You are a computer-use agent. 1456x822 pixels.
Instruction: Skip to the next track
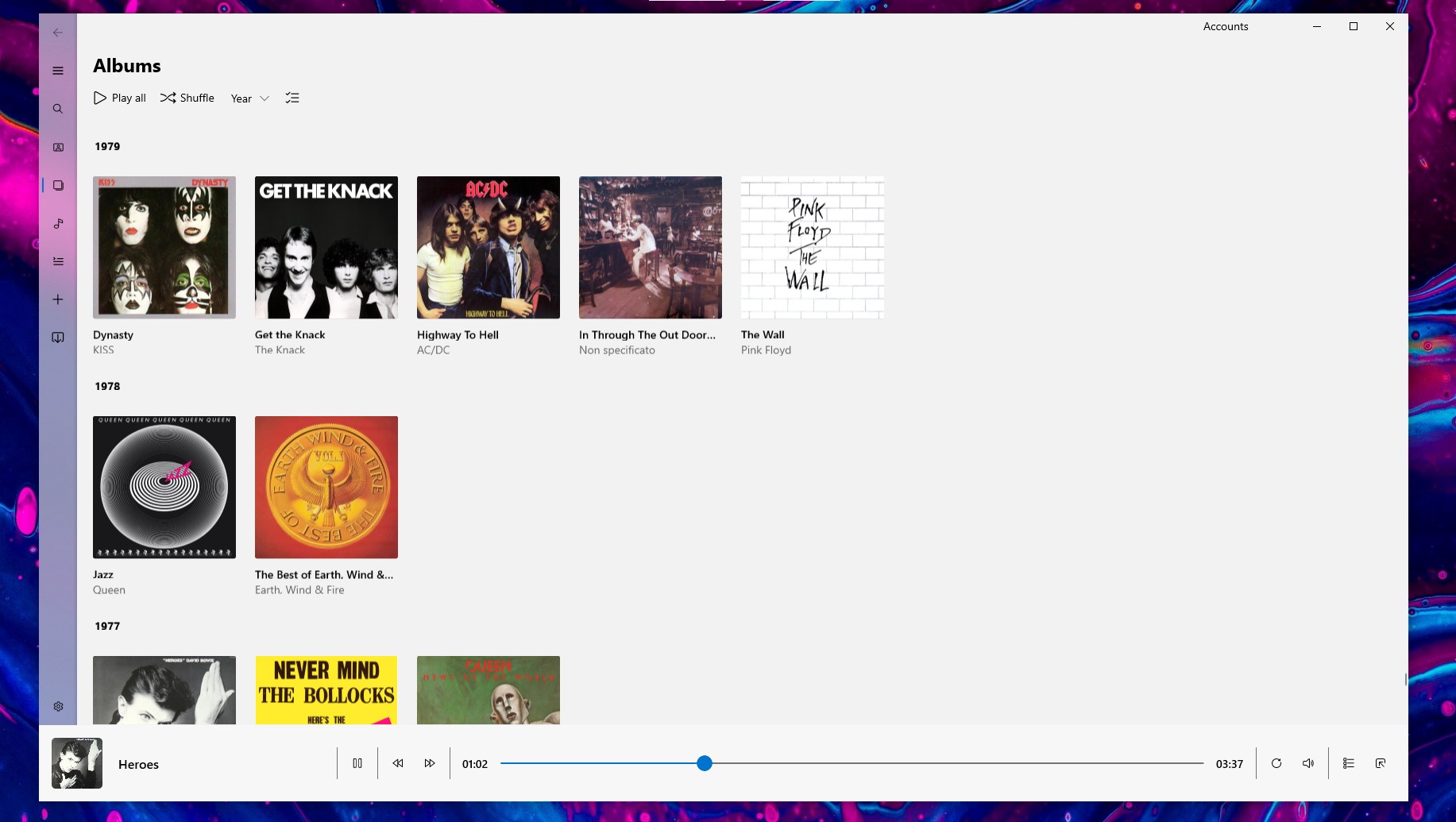430,763
